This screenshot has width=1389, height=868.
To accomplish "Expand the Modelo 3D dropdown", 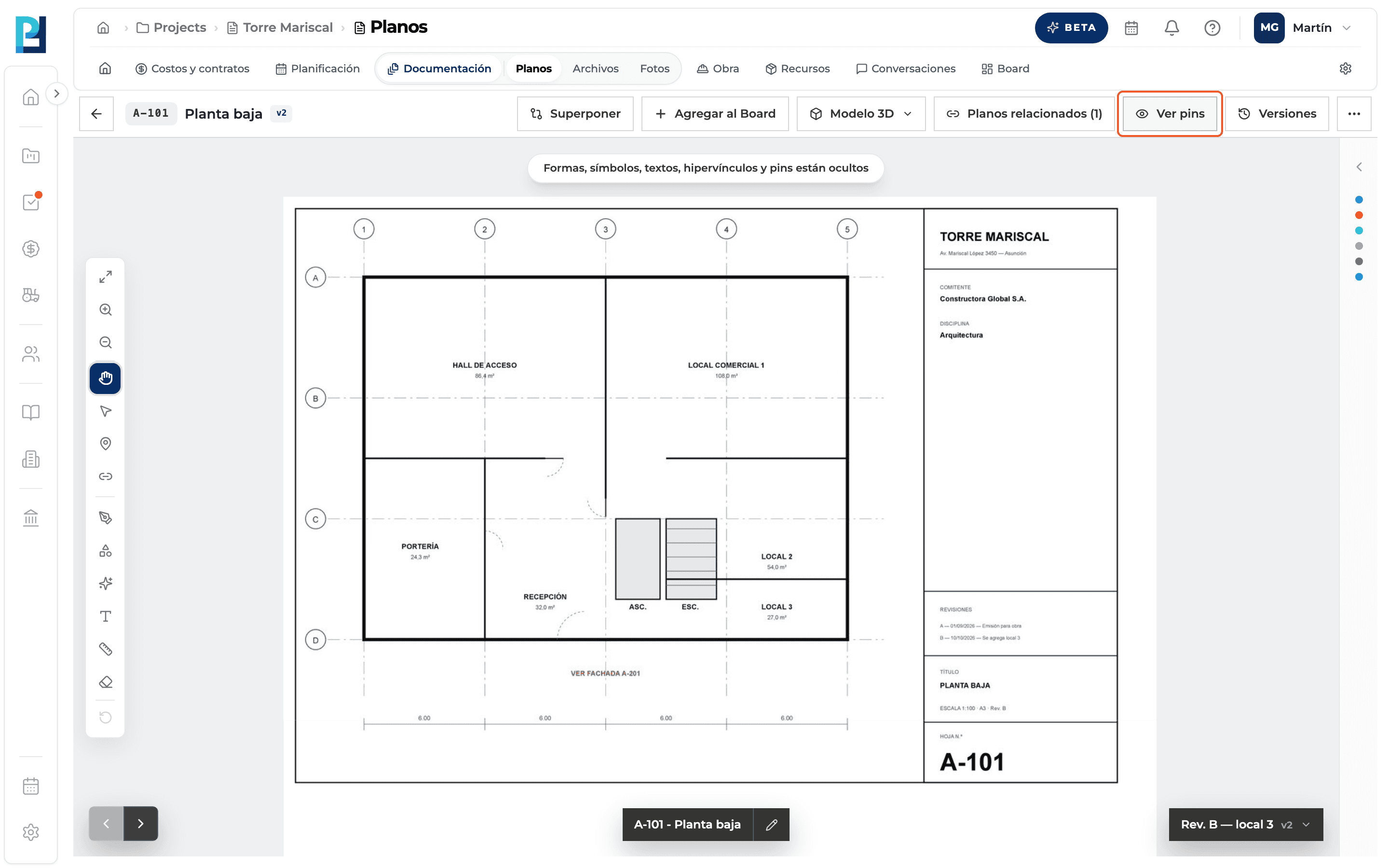I will point(861,114).
